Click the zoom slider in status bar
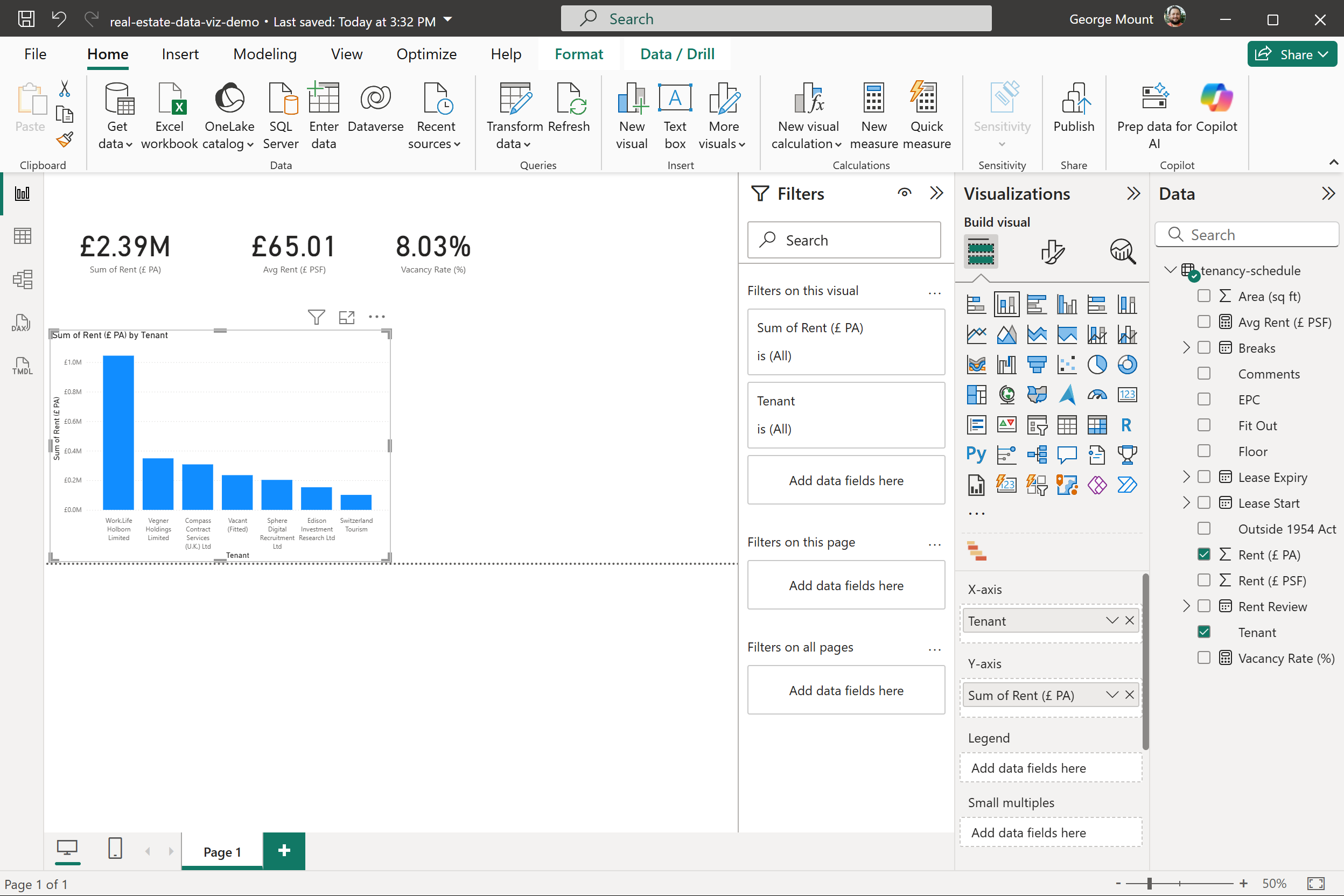Image resolution: width=1344 pixels, height=896 pixels. point(1149,884)
